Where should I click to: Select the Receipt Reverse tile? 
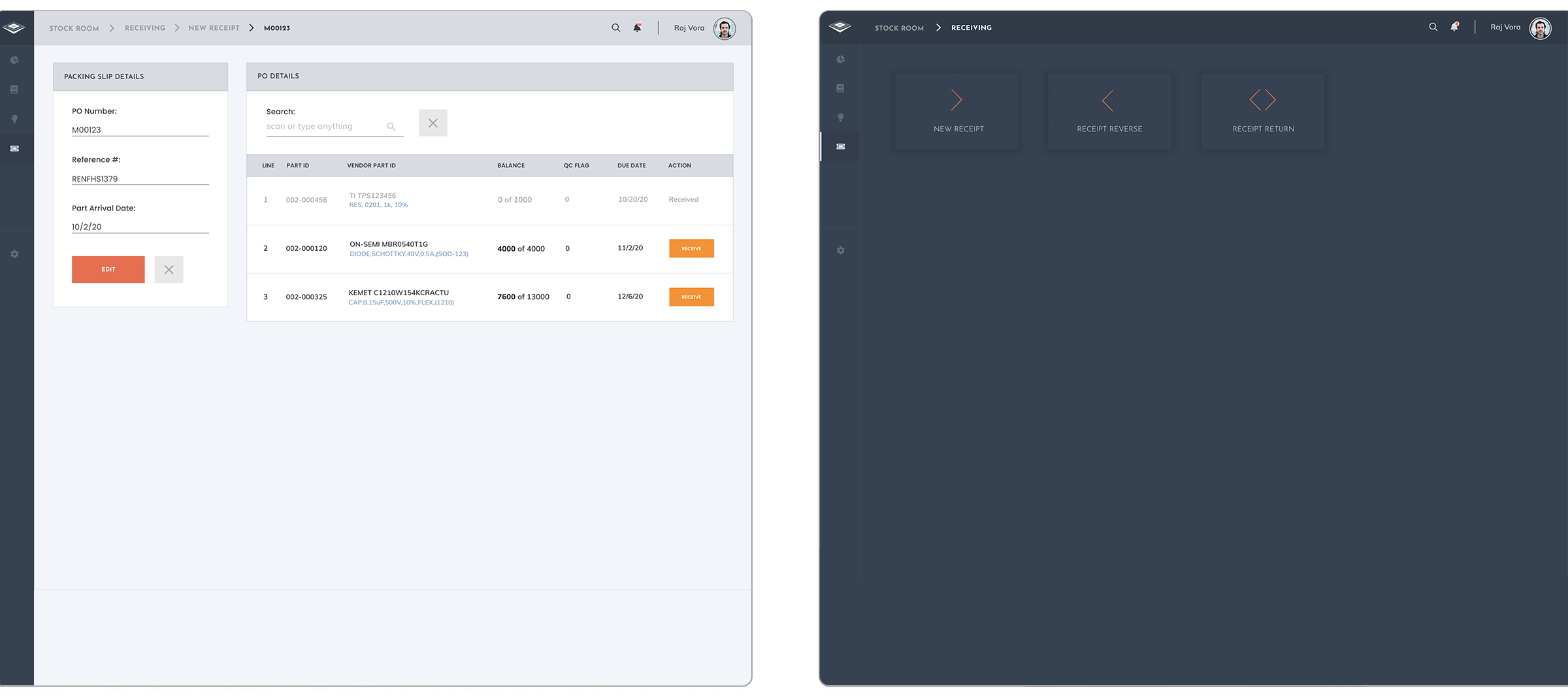click(x=1109, y=111)
